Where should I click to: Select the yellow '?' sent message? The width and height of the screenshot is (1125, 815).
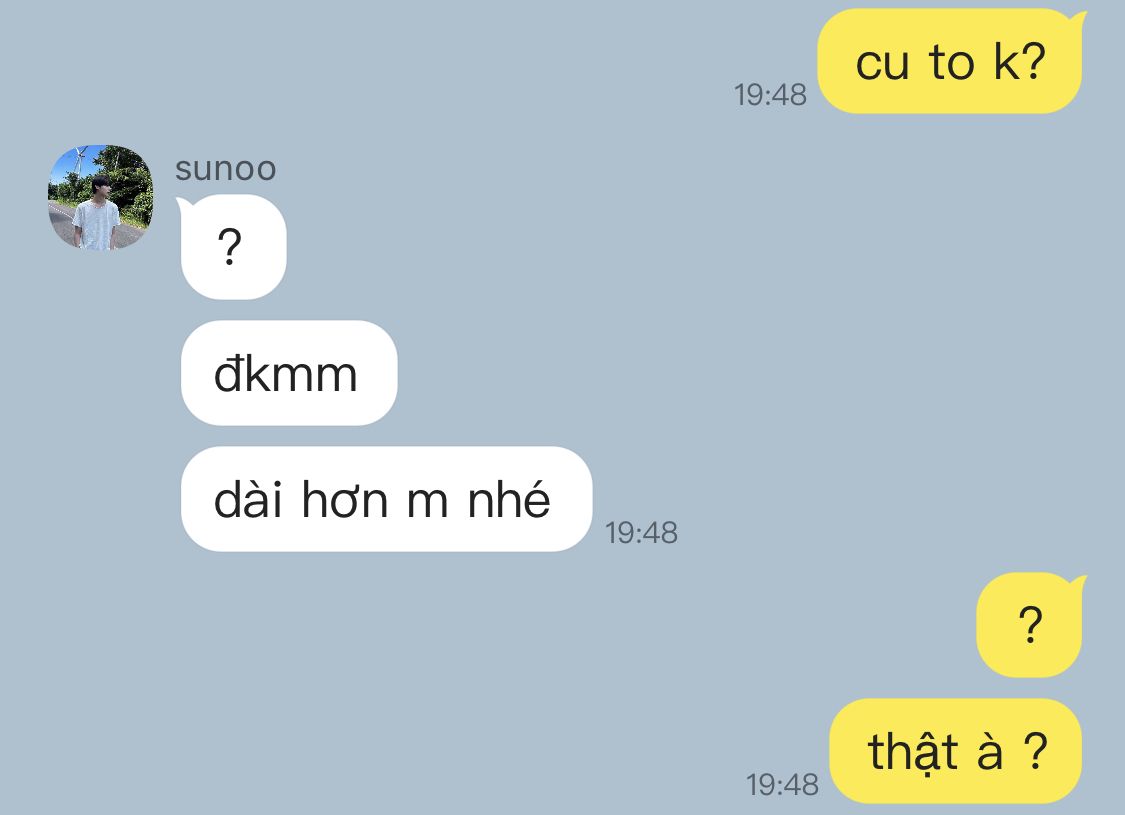click(x=1030, y=625)
